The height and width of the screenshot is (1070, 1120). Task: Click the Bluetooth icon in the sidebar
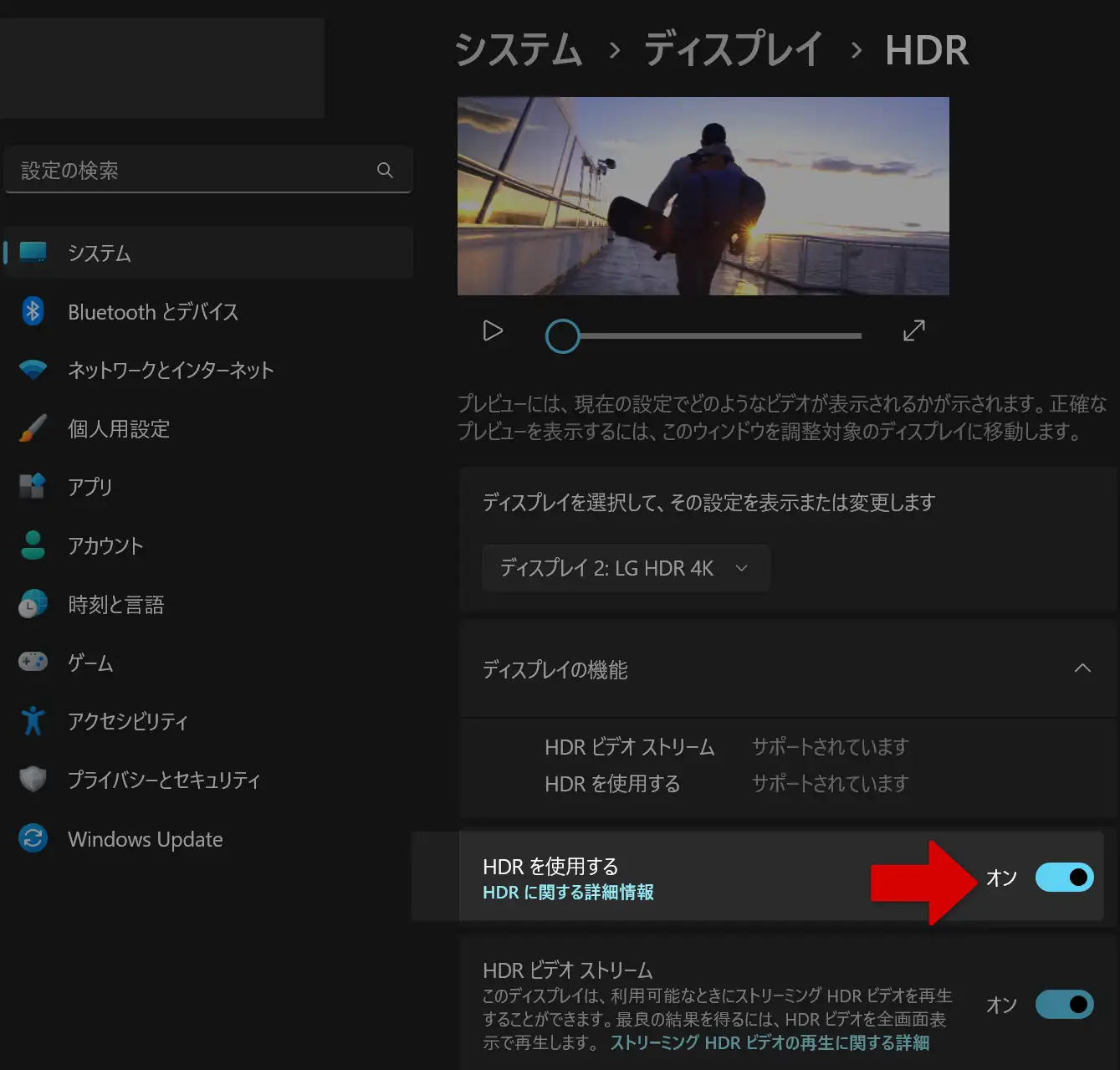tap(33, 311)
